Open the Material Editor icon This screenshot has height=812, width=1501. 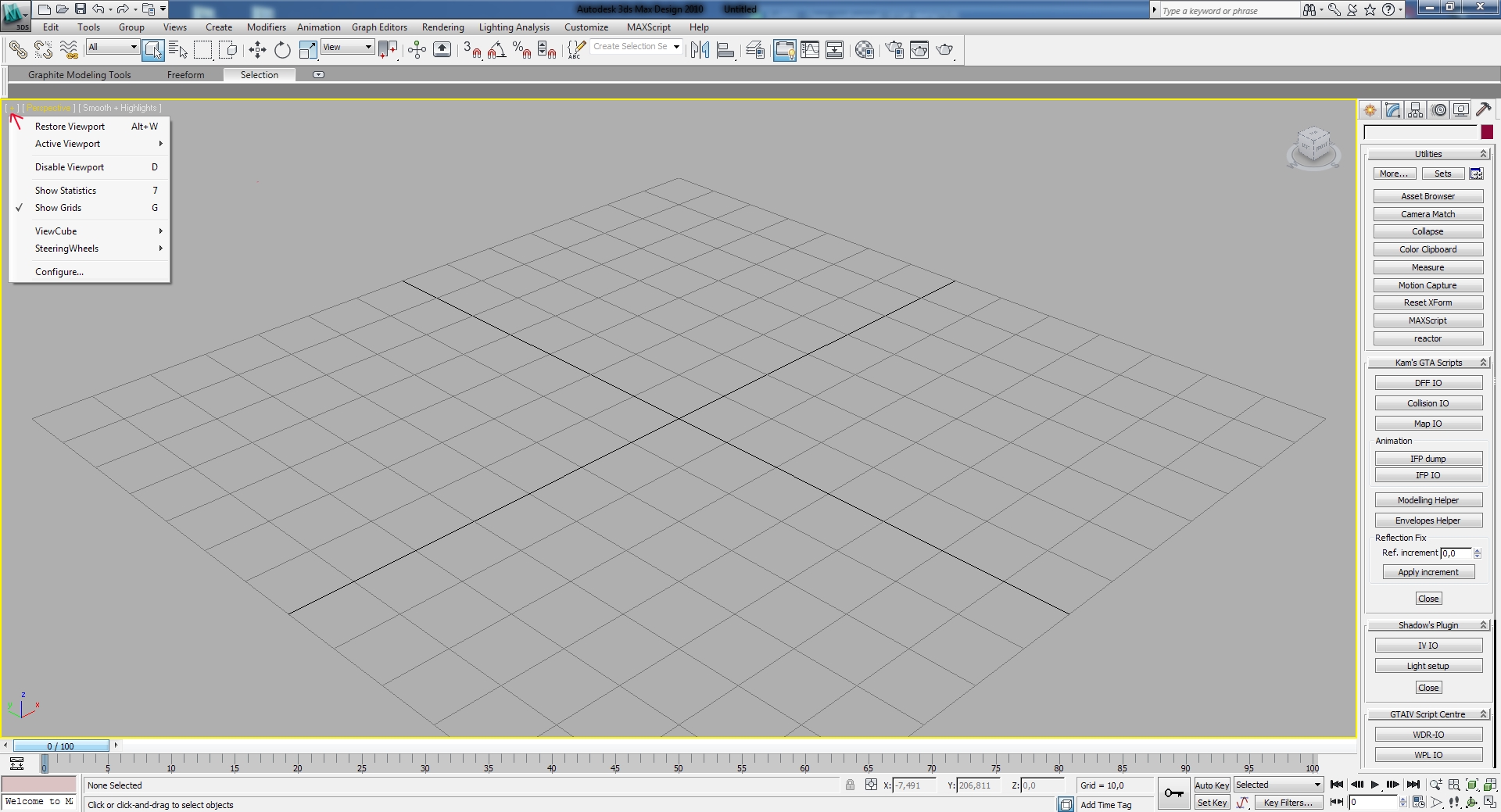click(x=864, y=50)
